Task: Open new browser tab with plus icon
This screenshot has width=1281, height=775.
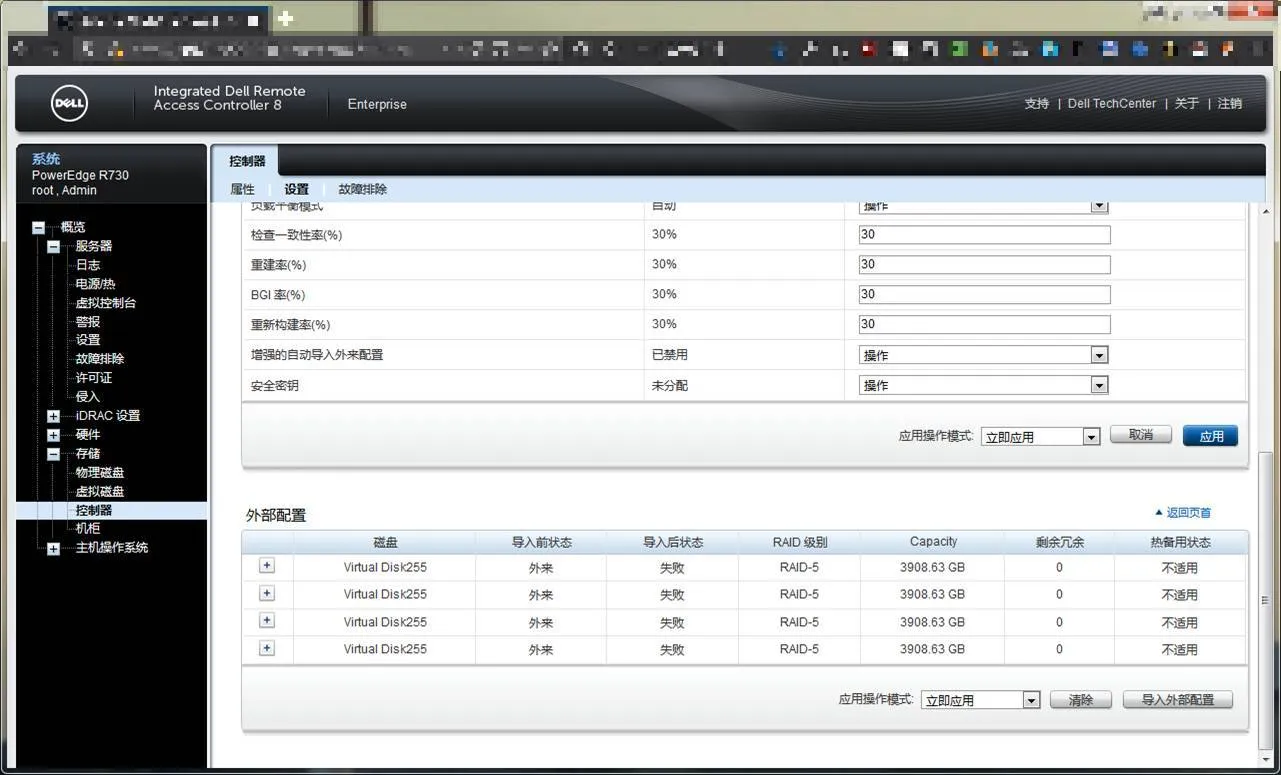Action: pyautogui.click(x=285, y=19)
